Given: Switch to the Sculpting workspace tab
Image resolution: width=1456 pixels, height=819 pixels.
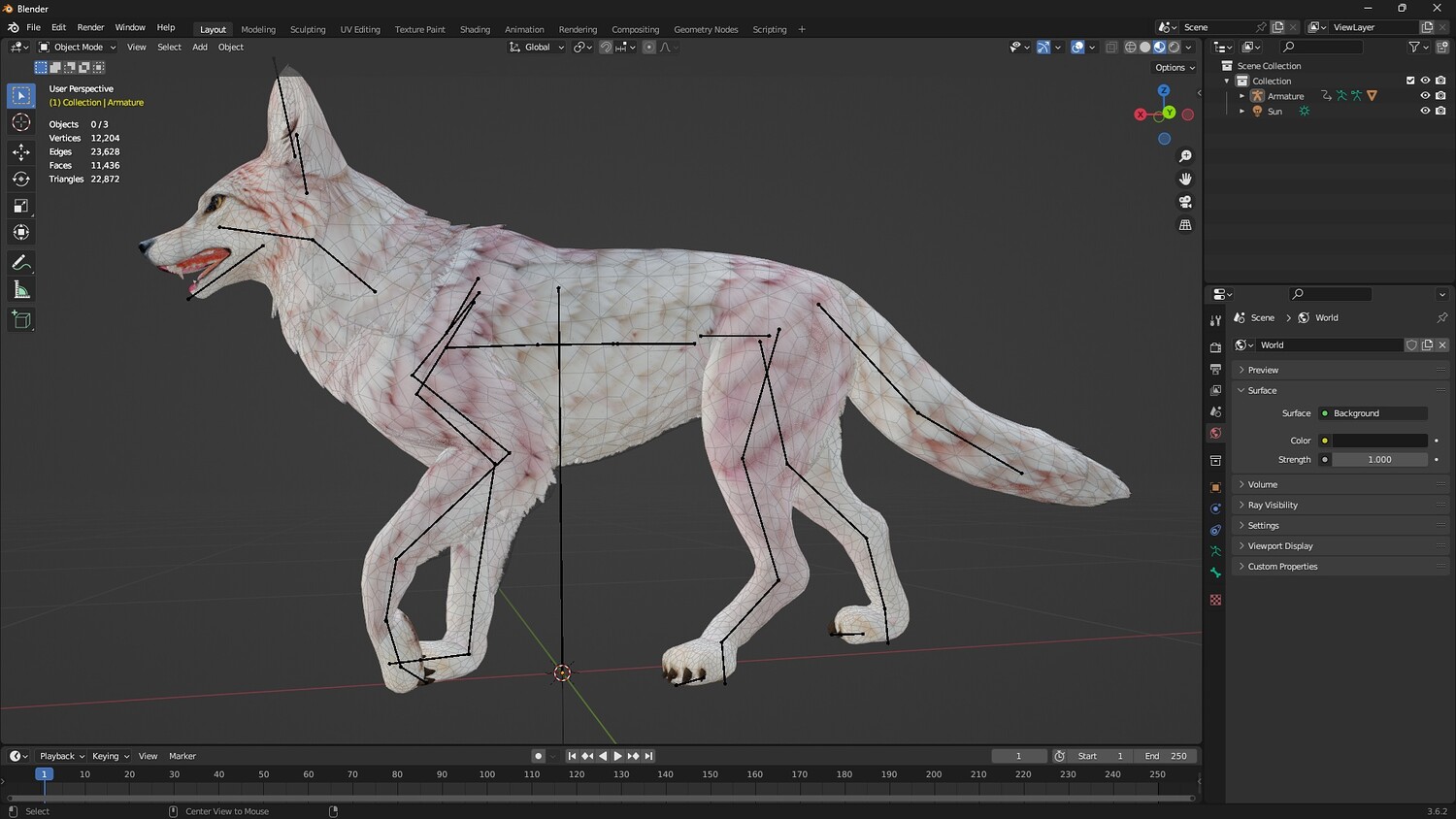Looking at the screenshot, I should pyautogui.click(x=308, y=29).
